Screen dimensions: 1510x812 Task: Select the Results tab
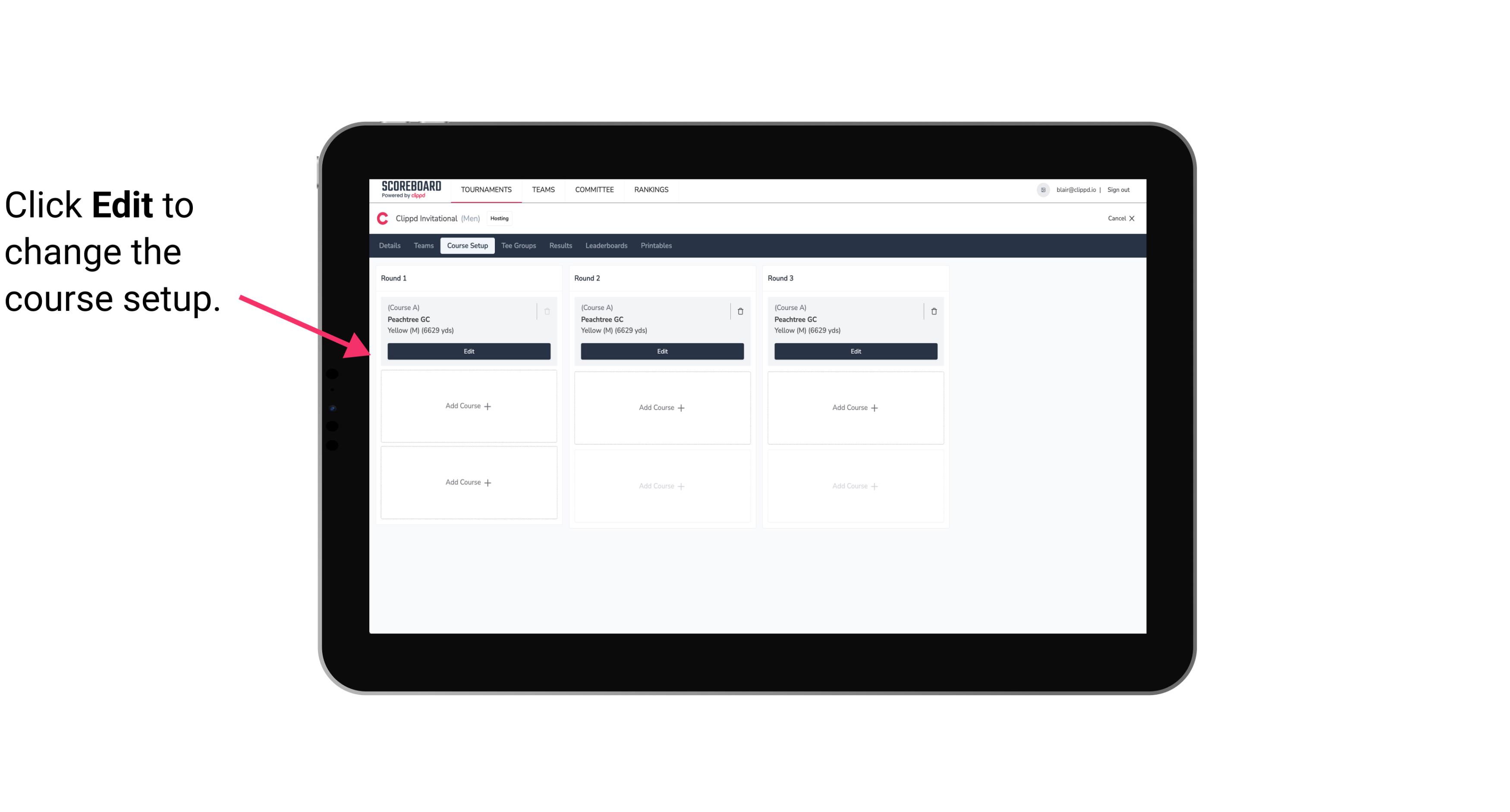pos(561,246)
